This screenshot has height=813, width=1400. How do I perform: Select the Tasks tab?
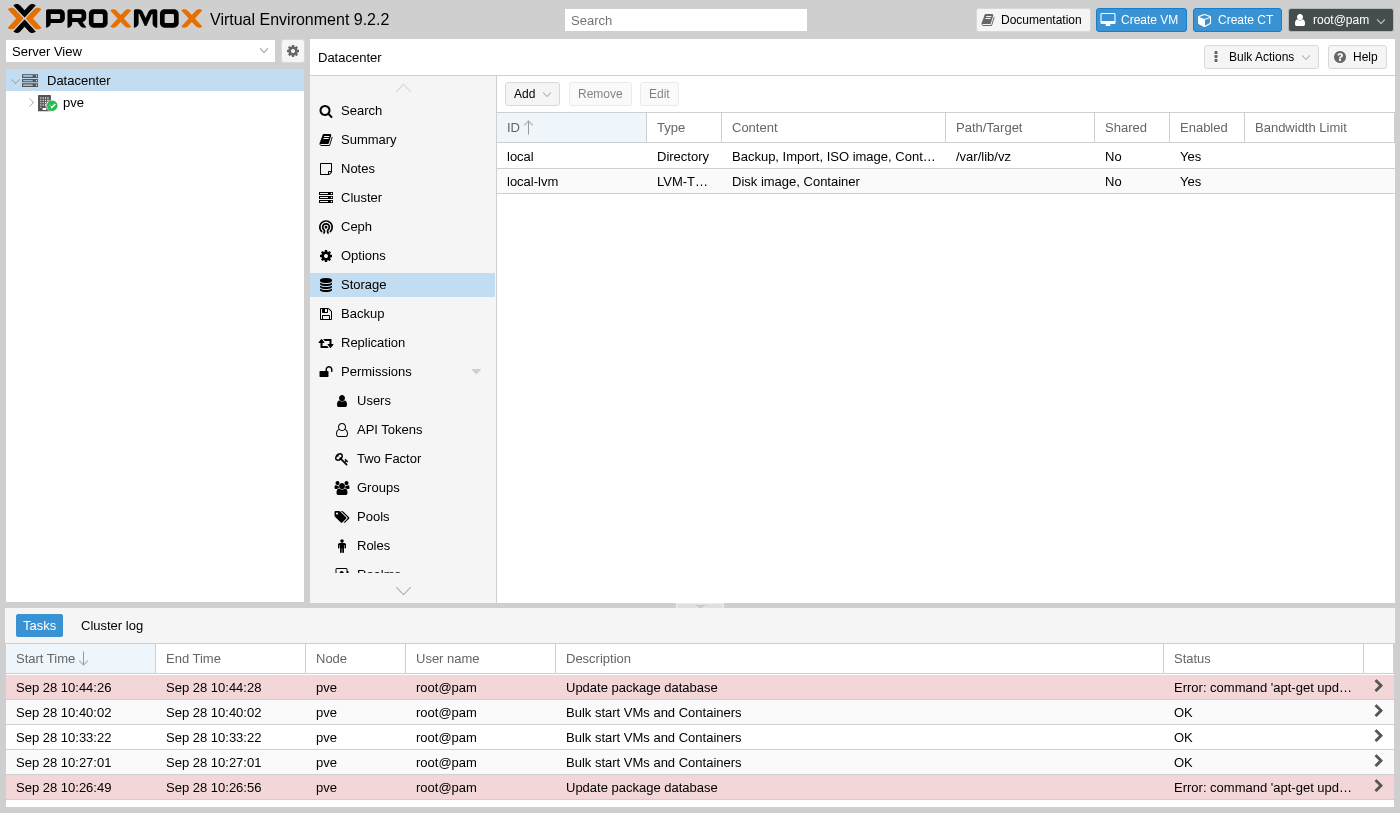pyautogui.click(x=39, y=626)
